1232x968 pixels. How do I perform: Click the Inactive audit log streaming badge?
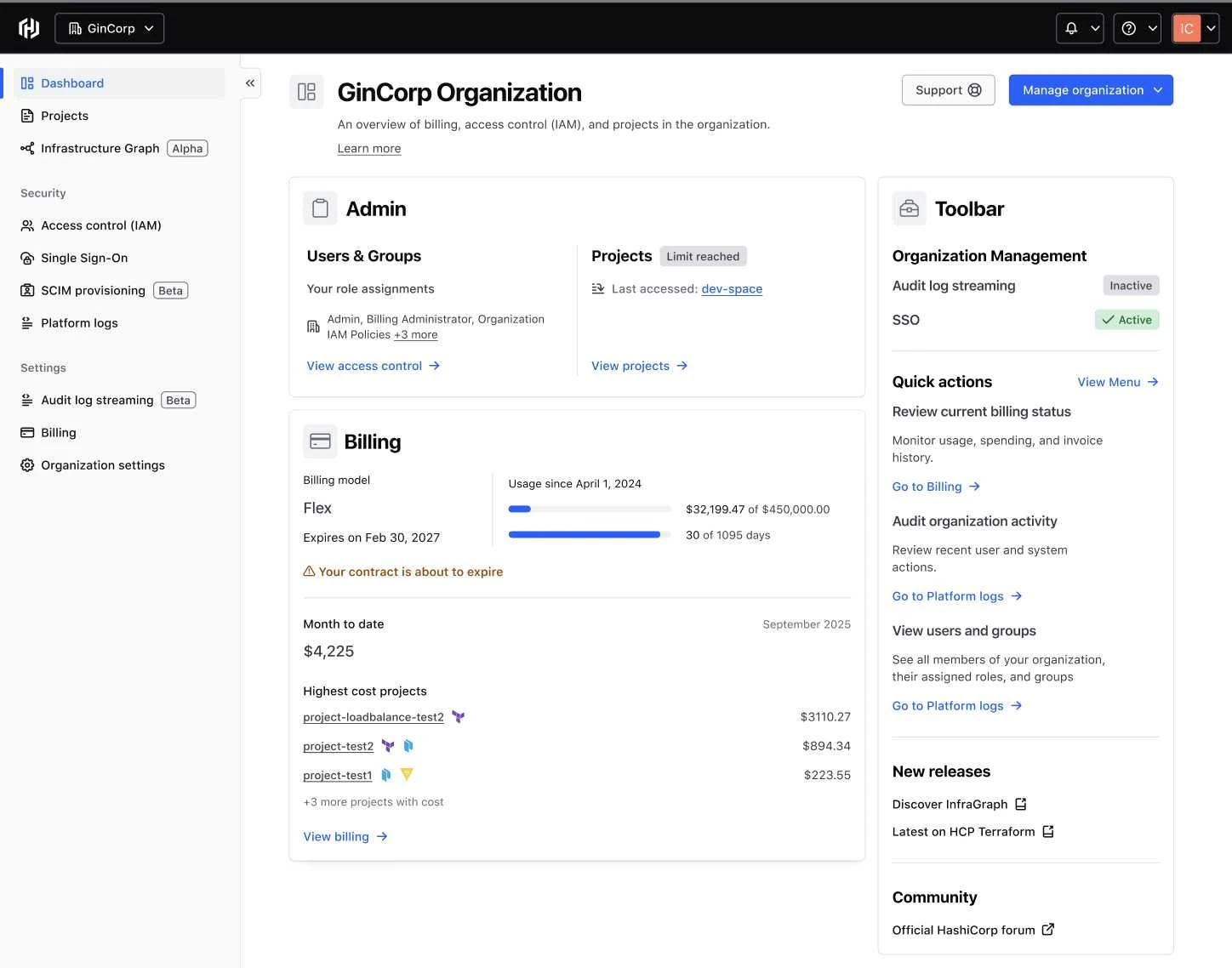pyautogui.click(x=1131, y=286)
